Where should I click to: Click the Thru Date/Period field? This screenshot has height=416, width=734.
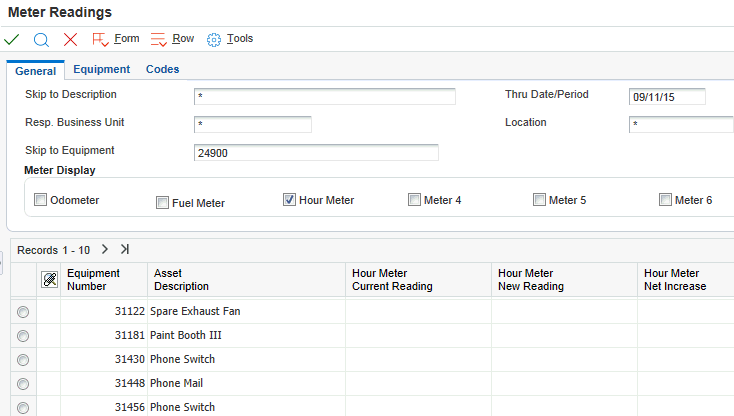(667, 97)
